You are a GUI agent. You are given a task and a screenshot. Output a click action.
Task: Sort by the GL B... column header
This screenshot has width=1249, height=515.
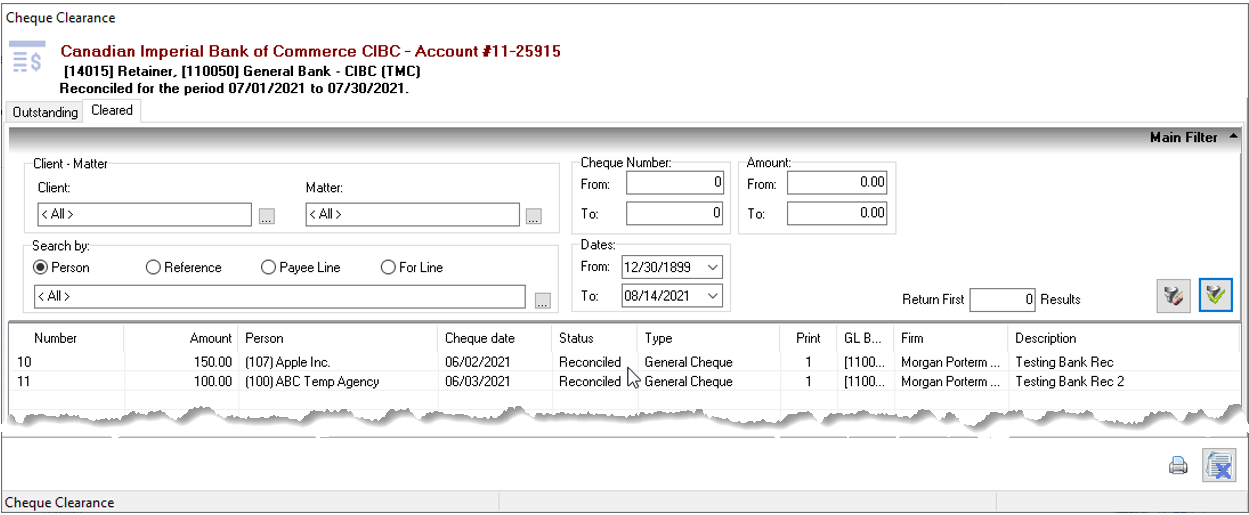tap(866, 338)
